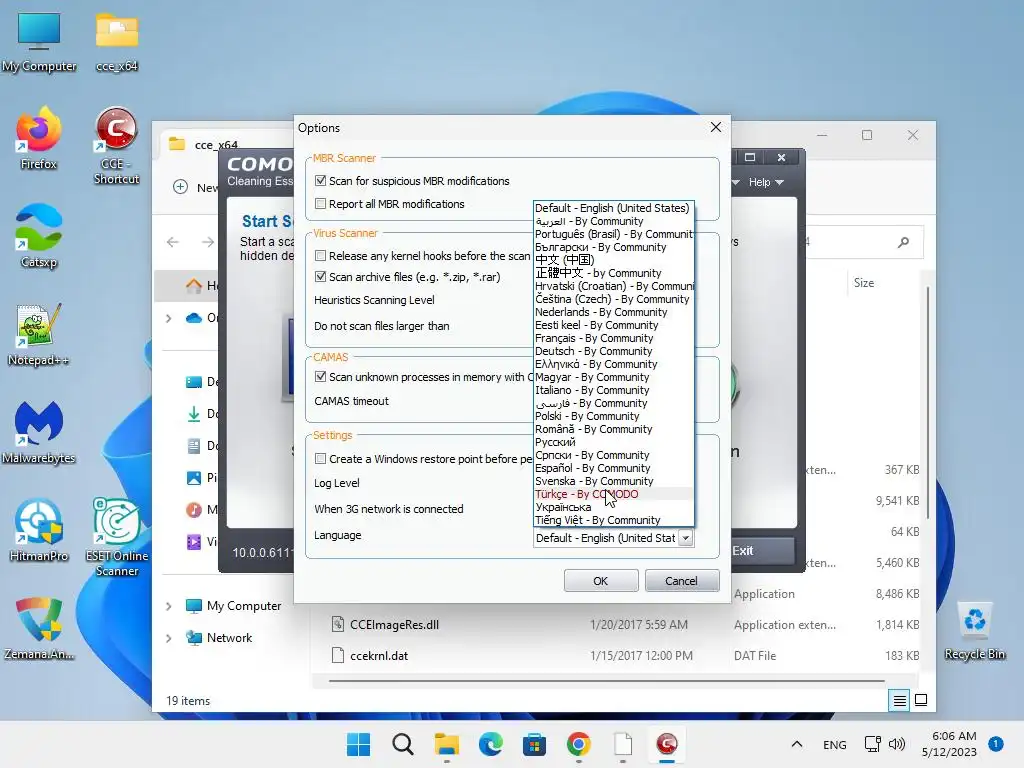
Task: Open the volume tray icon
Action: click(897, 744)
